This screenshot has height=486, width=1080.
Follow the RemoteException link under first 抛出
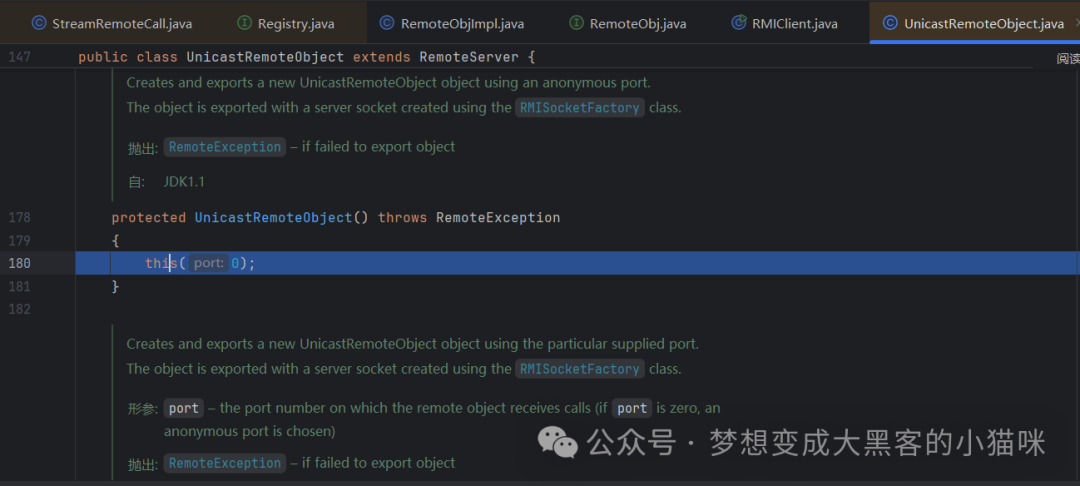tap(225, 147)
